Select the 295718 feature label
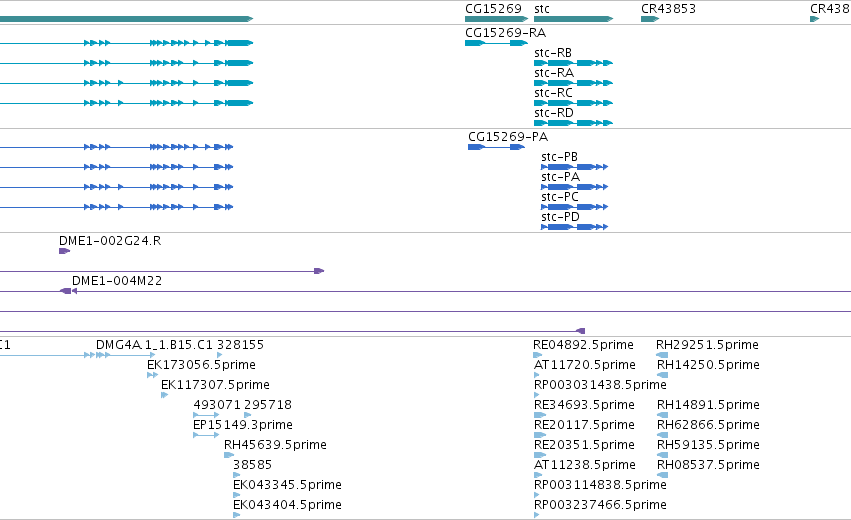 [268, 404]
